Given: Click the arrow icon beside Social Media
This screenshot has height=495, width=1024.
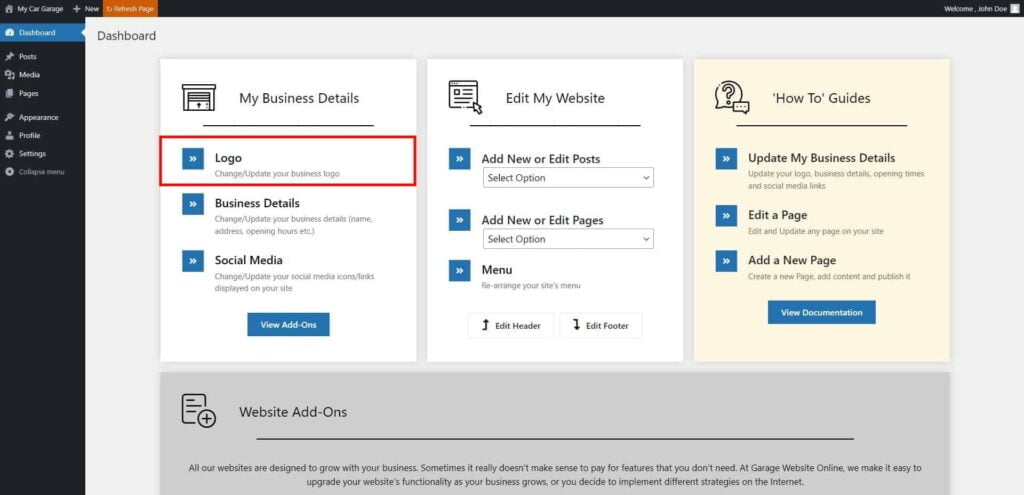Looking at the screenshot, I should click(x=193, y=261).
